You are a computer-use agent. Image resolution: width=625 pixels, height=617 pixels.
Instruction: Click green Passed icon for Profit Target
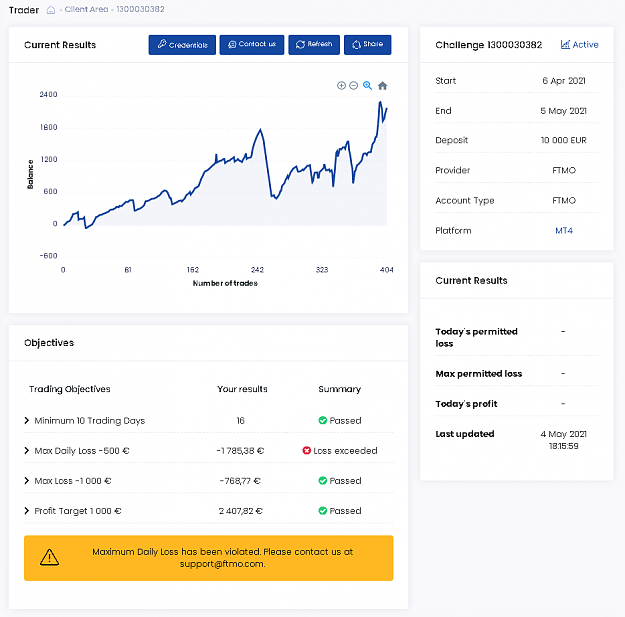pos(323,511)
